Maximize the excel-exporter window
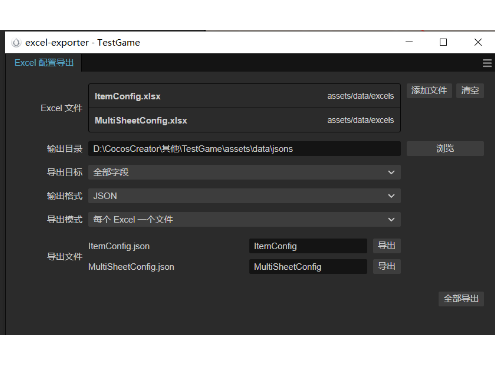500x375 pixels. pos(443,42)
